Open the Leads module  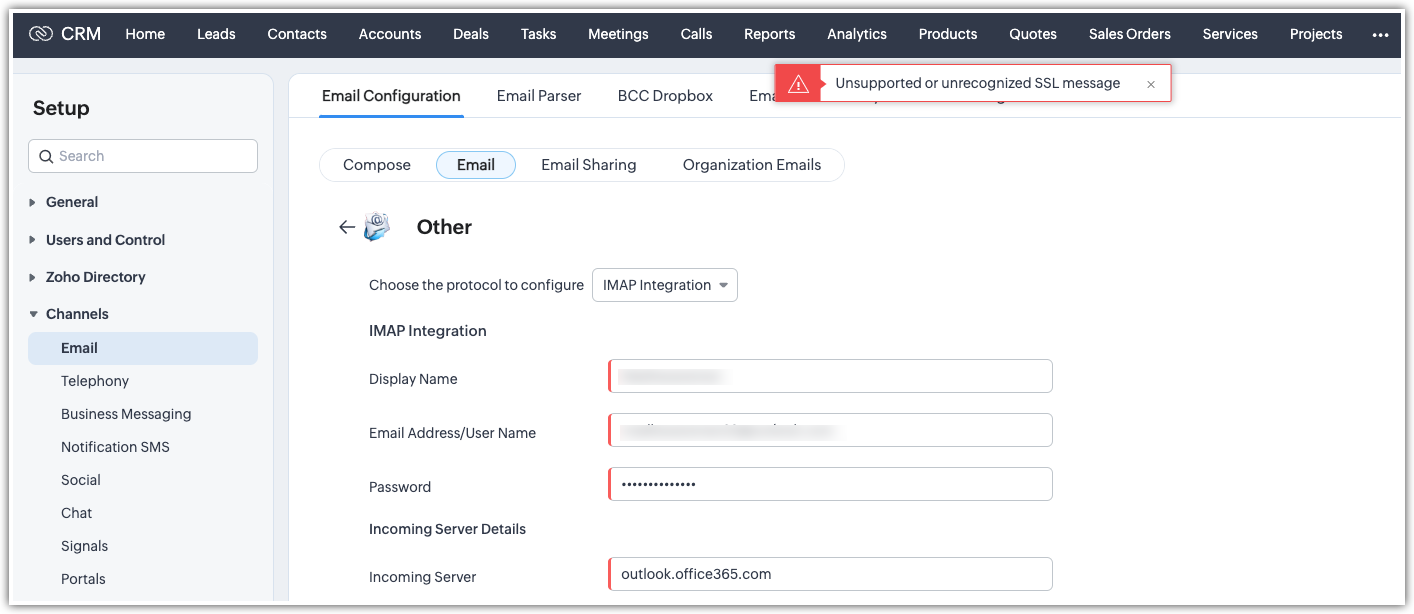[x=216, y=34]
